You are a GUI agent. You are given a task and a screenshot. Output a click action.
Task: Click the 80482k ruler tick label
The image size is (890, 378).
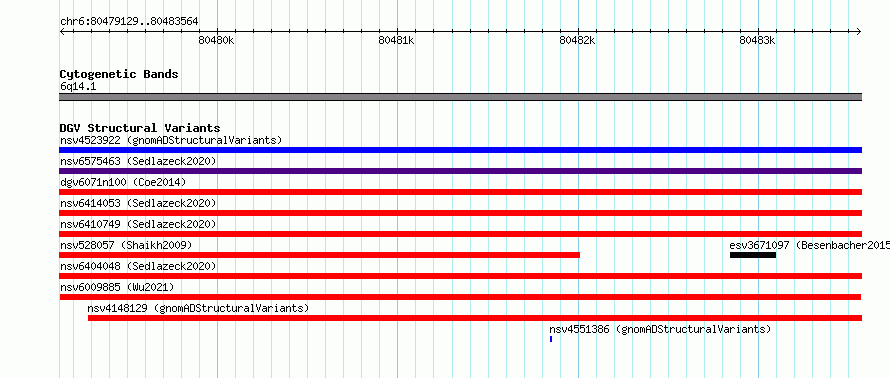[x=577, y=40]
